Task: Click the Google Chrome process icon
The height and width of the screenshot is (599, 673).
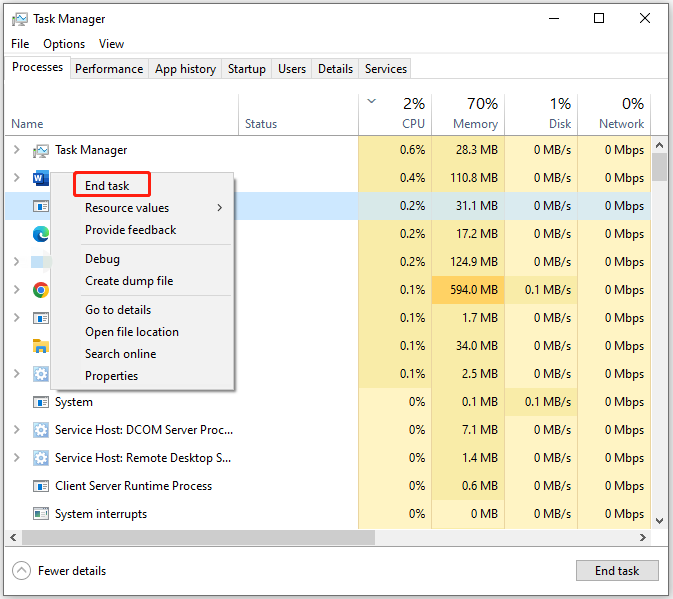Action: (41, 290)
